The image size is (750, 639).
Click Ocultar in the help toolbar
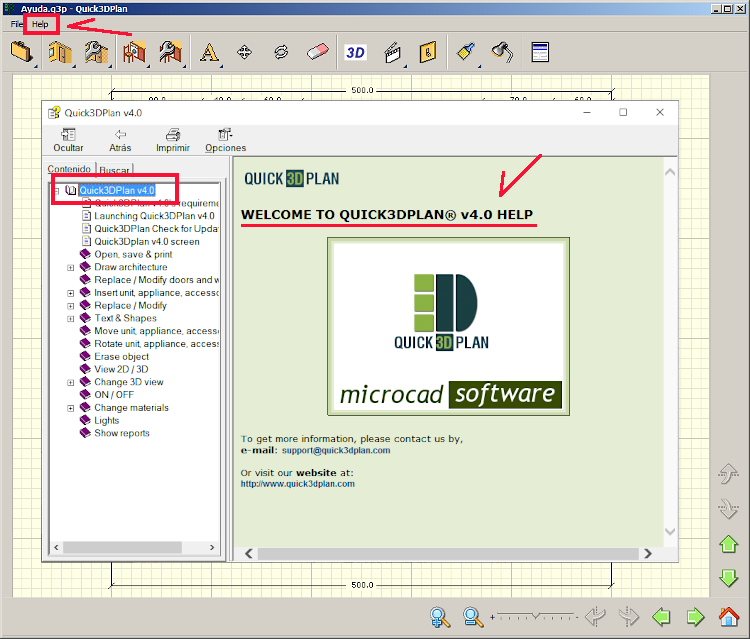(68, 140)
